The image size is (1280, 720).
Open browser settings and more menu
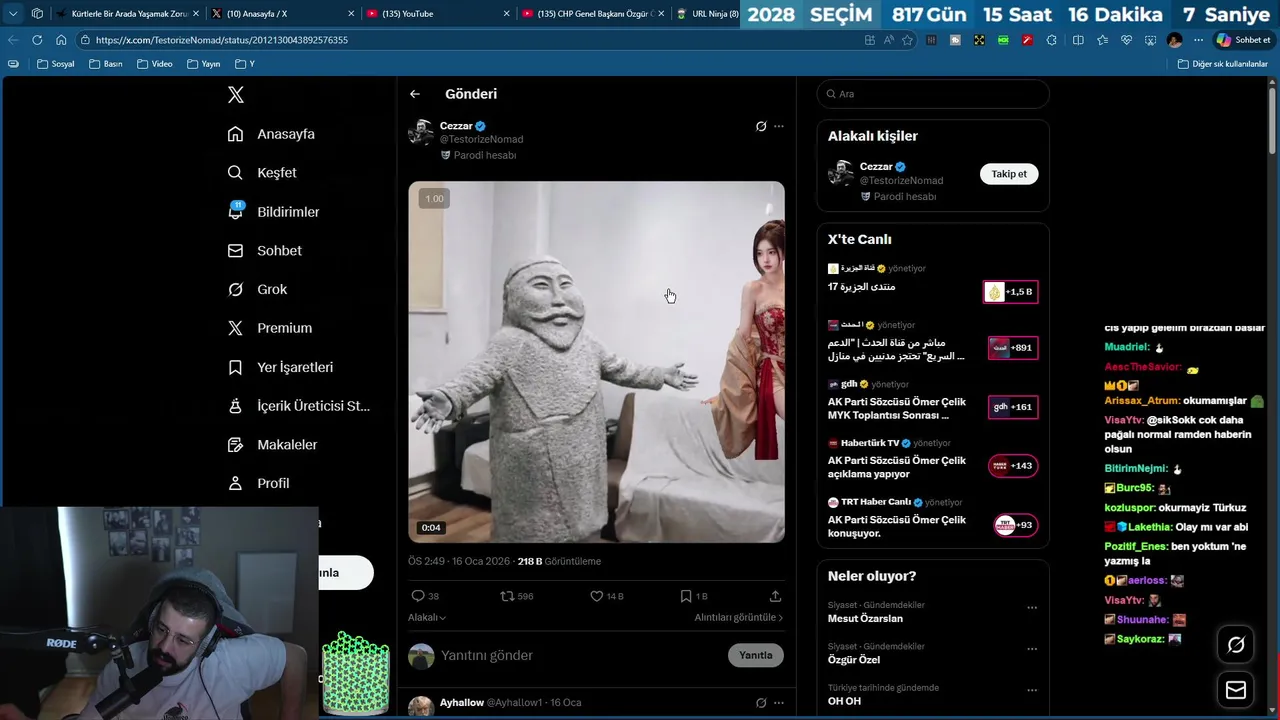(x=1198, y=40)
